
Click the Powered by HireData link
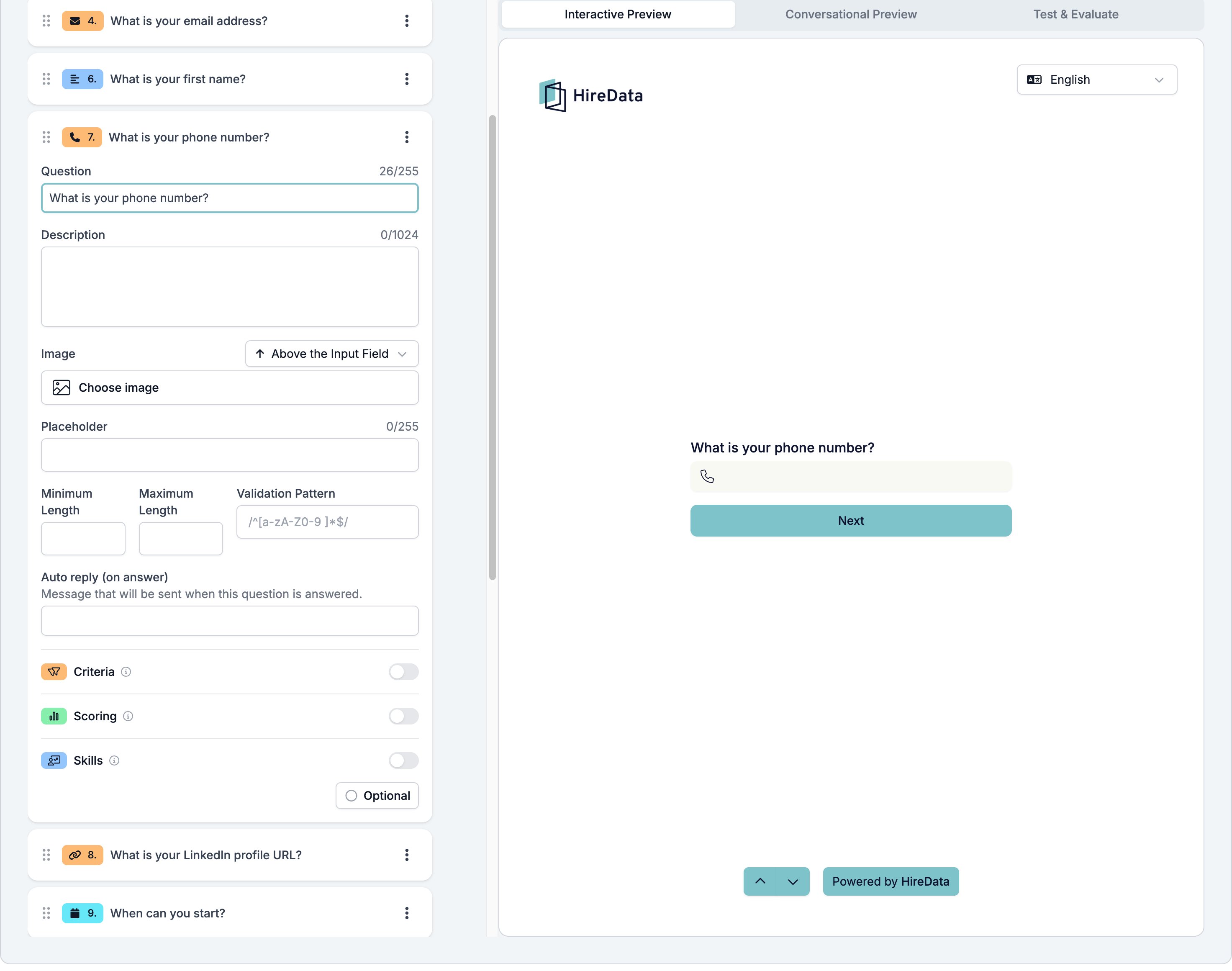(x=891, y=882)
